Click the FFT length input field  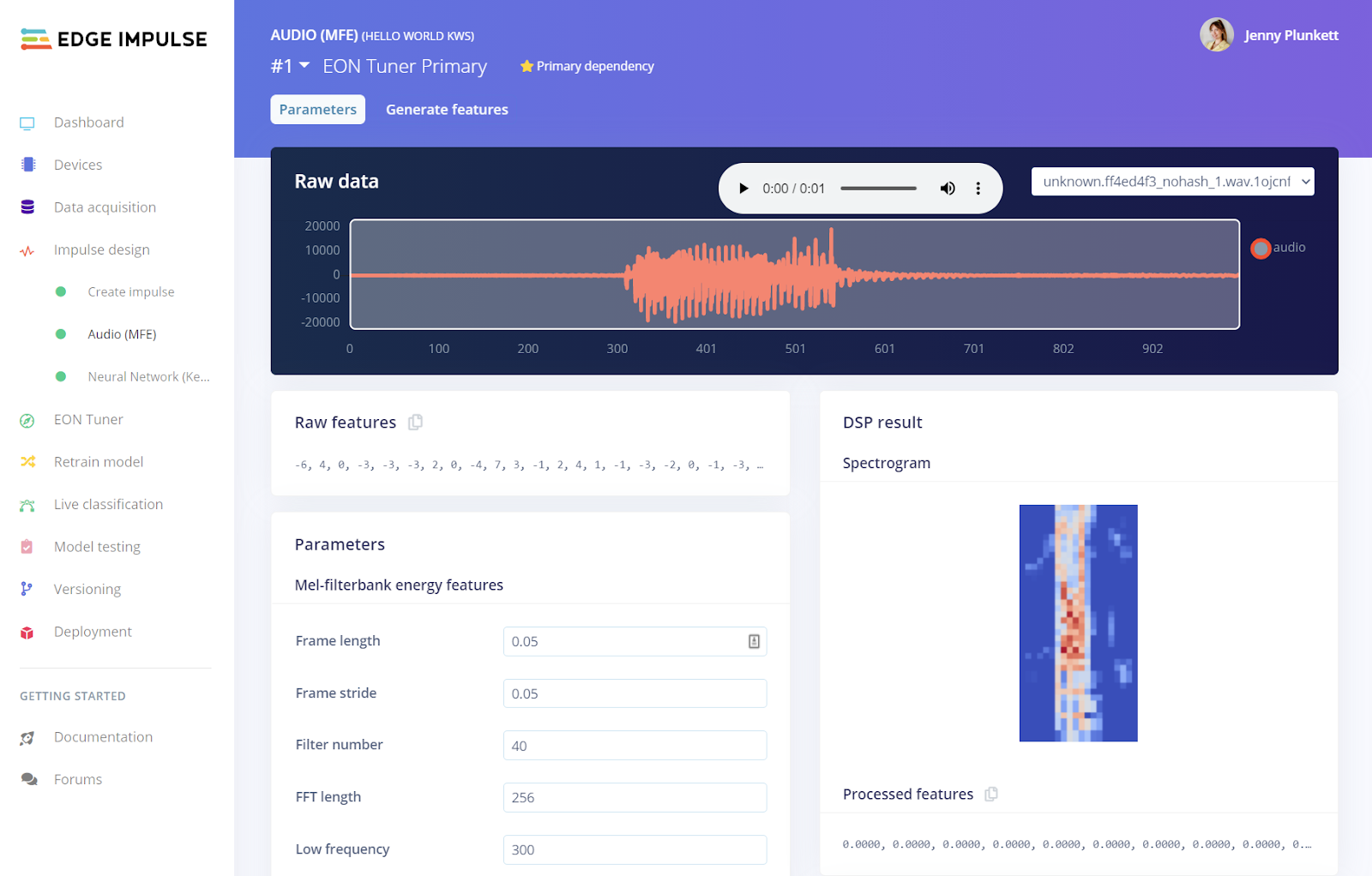[635, 797]
